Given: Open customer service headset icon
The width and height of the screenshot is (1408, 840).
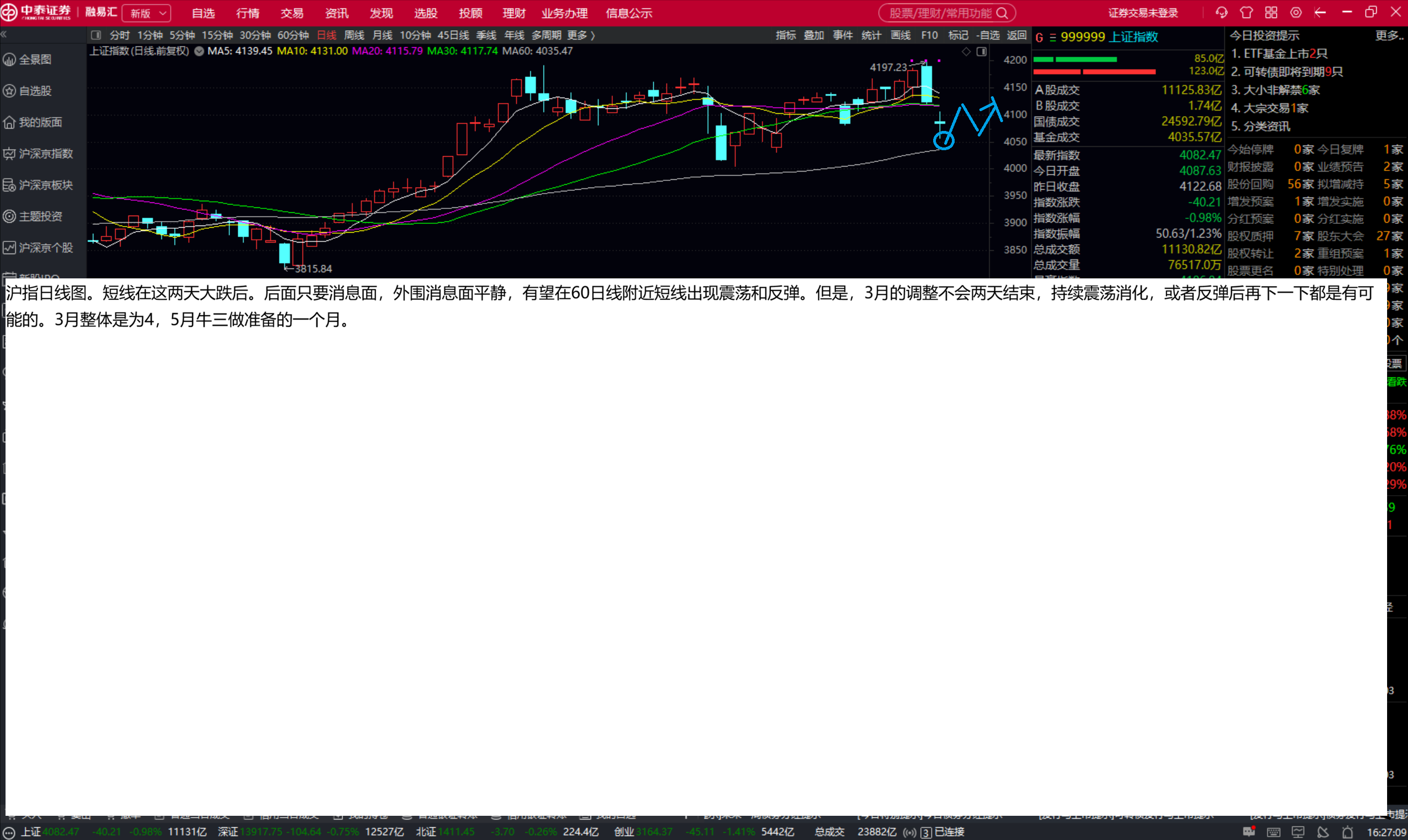Looking at the screenshot, I should pos(1221,13).
